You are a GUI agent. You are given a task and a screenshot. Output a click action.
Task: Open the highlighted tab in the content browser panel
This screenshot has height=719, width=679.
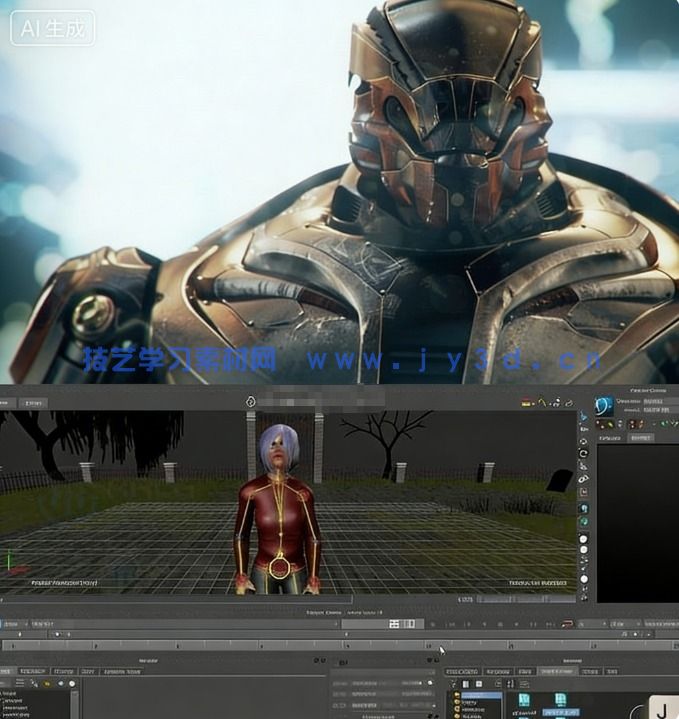click(557, 671)
